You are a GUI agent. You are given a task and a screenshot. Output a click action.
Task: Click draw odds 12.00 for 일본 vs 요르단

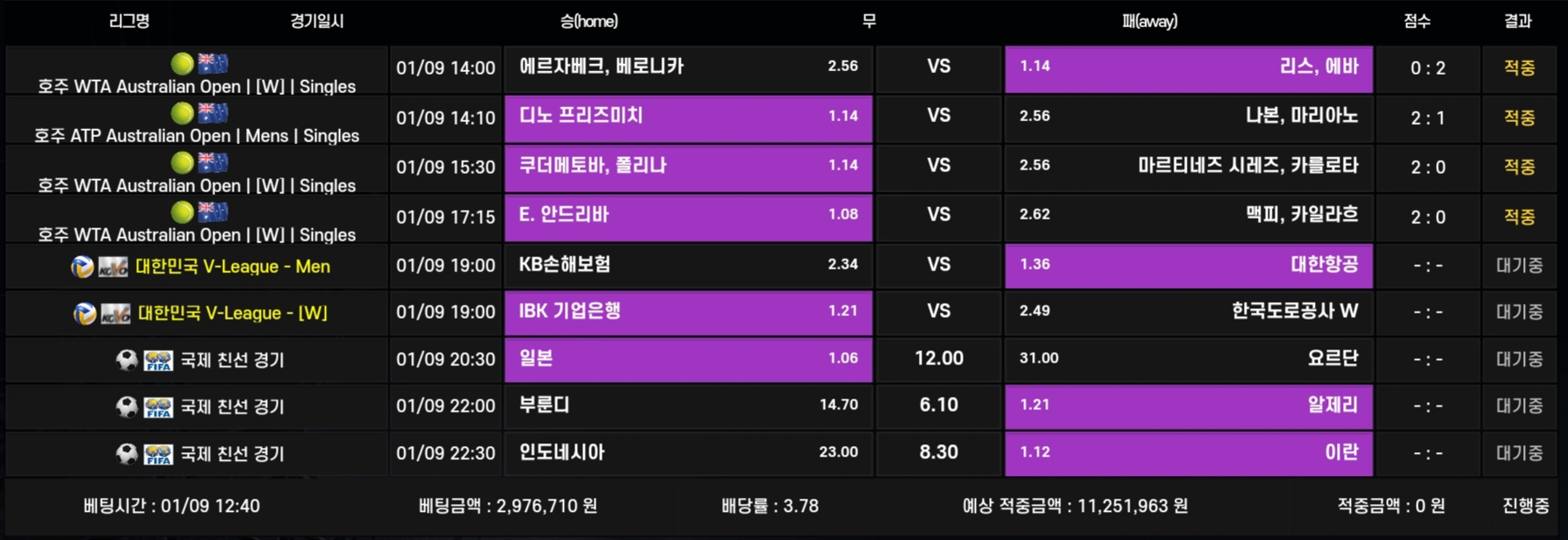(939, 359)
